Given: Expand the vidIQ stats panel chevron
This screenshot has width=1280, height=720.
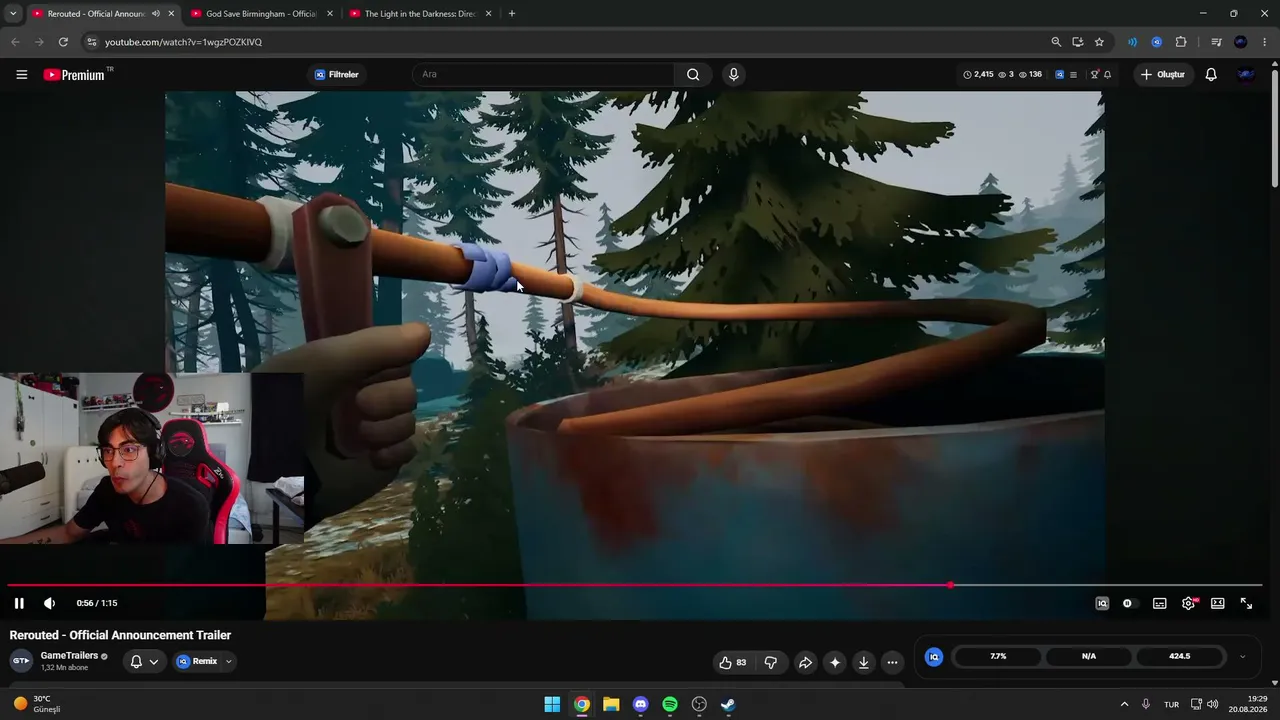Looking at the screenshot, I should point(1242,657).
